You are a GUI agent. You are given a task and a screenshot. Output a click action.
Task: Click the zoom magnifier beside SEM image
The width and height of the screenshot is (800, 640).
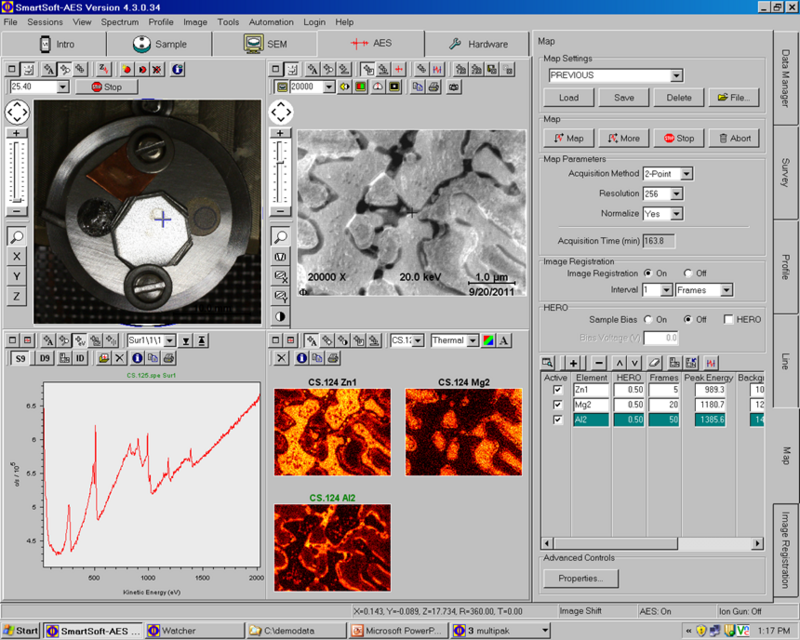[x=281, y=236]
